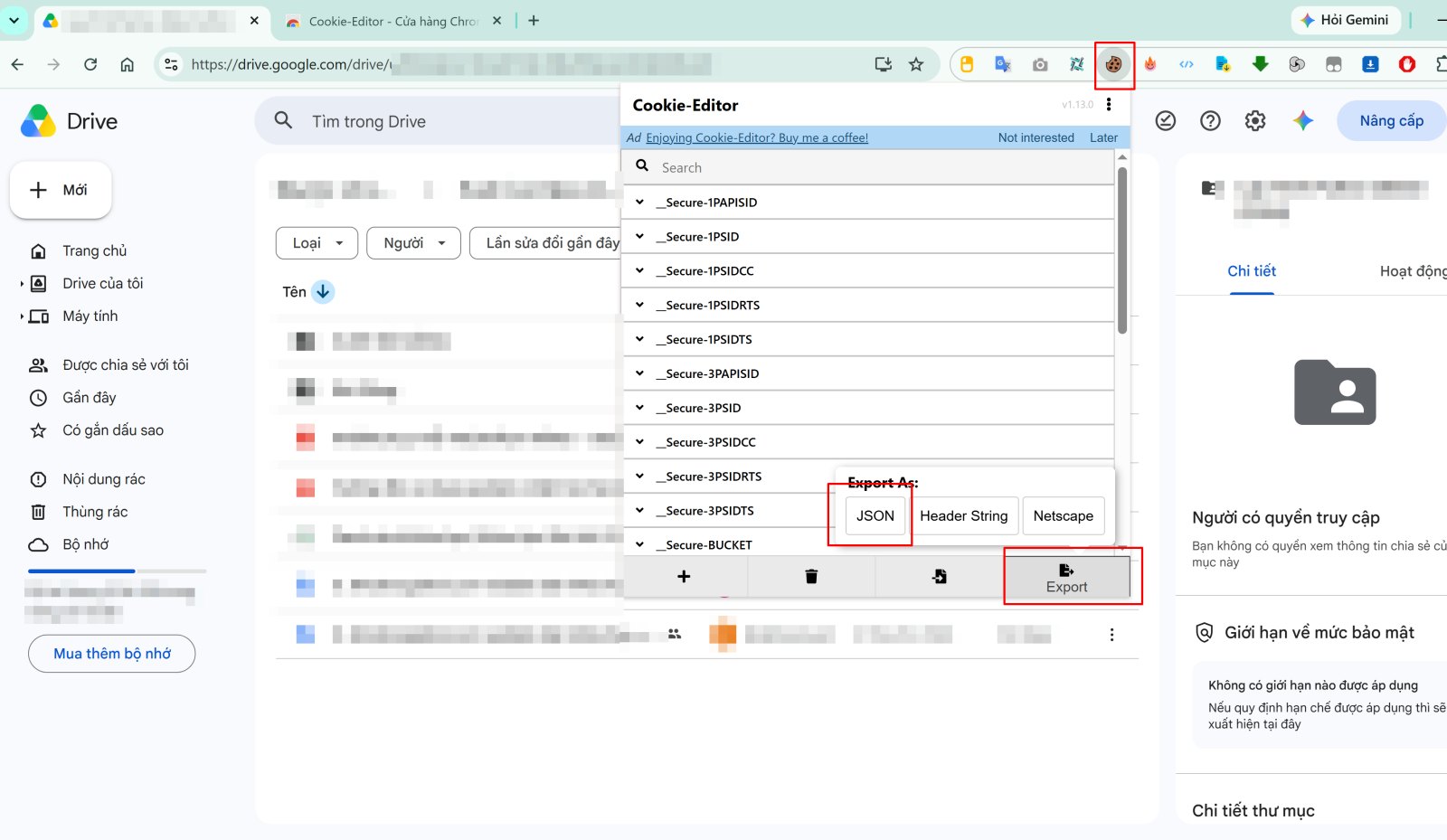Open Thùng rác trash in sidebar
This screenshot has height=840, width=1447.
94,512
